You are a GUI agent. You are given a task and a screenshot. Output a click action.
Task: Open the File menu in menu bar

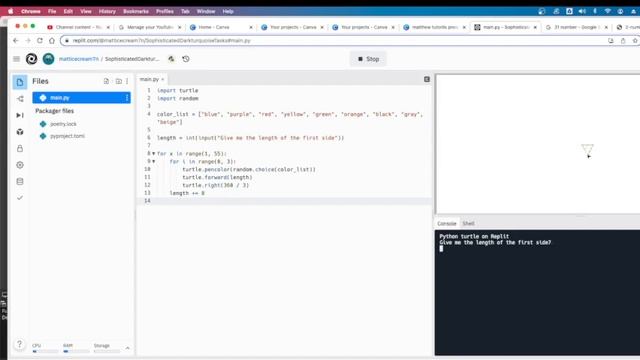pos(52,11)
